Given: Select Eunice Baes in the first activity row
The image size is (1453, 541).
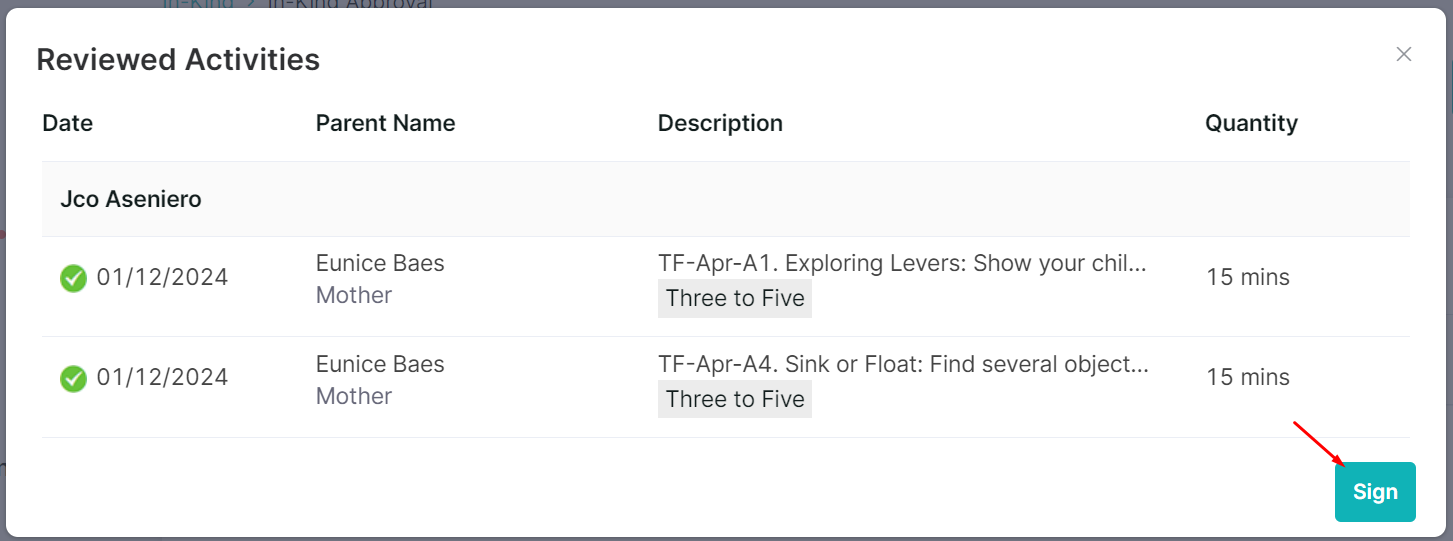Looking at the screenshot, I should [x=380, y=263].
